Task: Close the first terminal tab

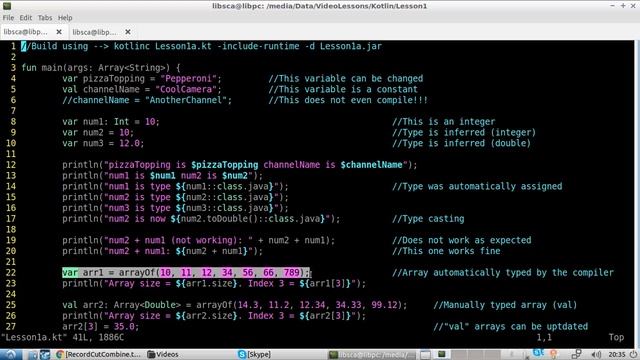Action: 59,32
